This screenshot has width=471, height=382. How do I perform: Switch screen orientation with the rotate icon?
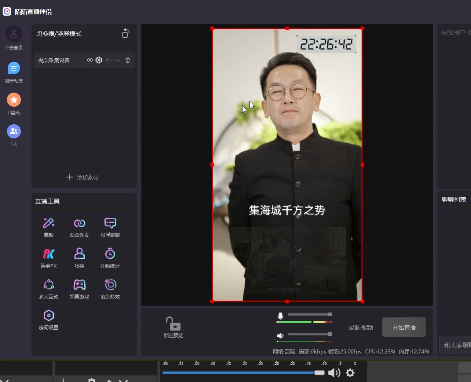tap(125, 33)
